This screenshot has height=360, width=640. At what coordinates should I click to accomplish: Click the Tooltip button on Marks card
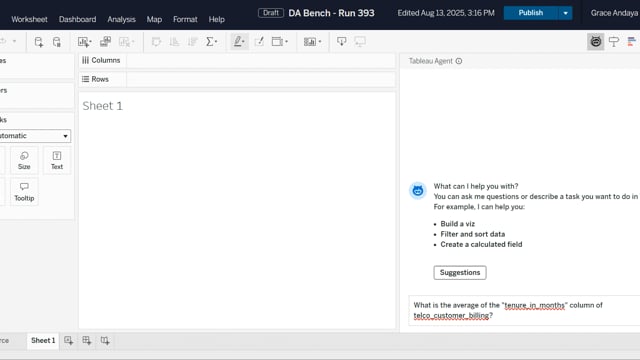pos(24,192)
